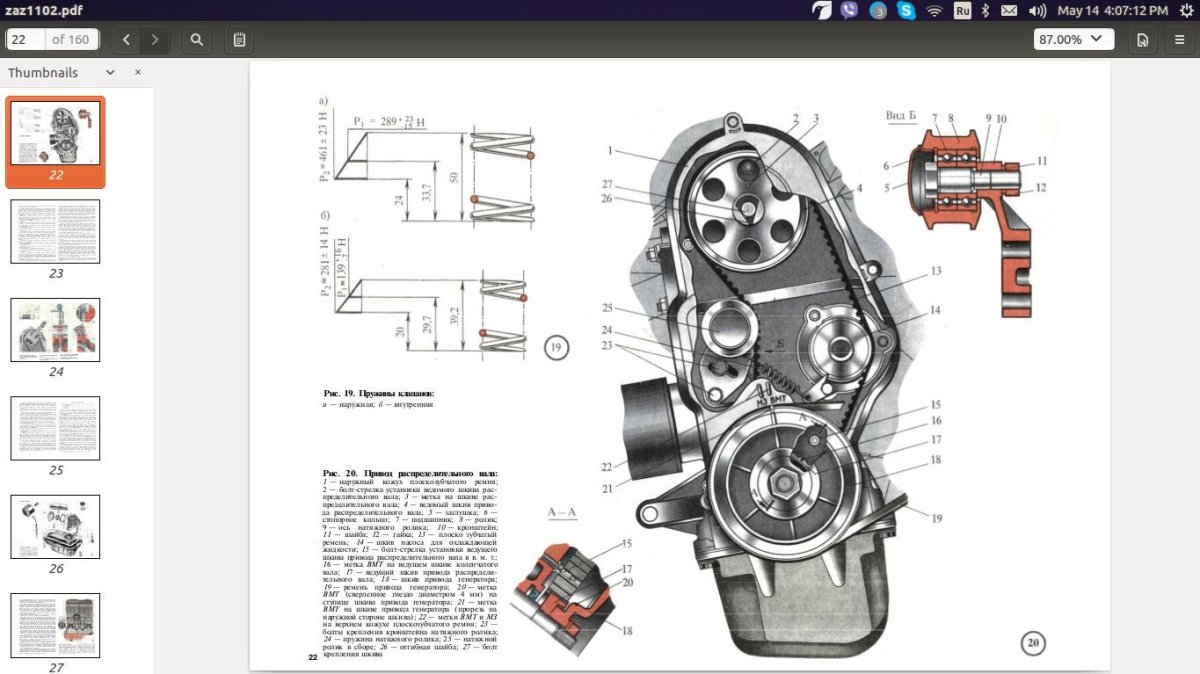Image resolution: width=1200 pixels, height=674 pixels.
Task: Open the hamburger menu
Action: point(1179,40)
